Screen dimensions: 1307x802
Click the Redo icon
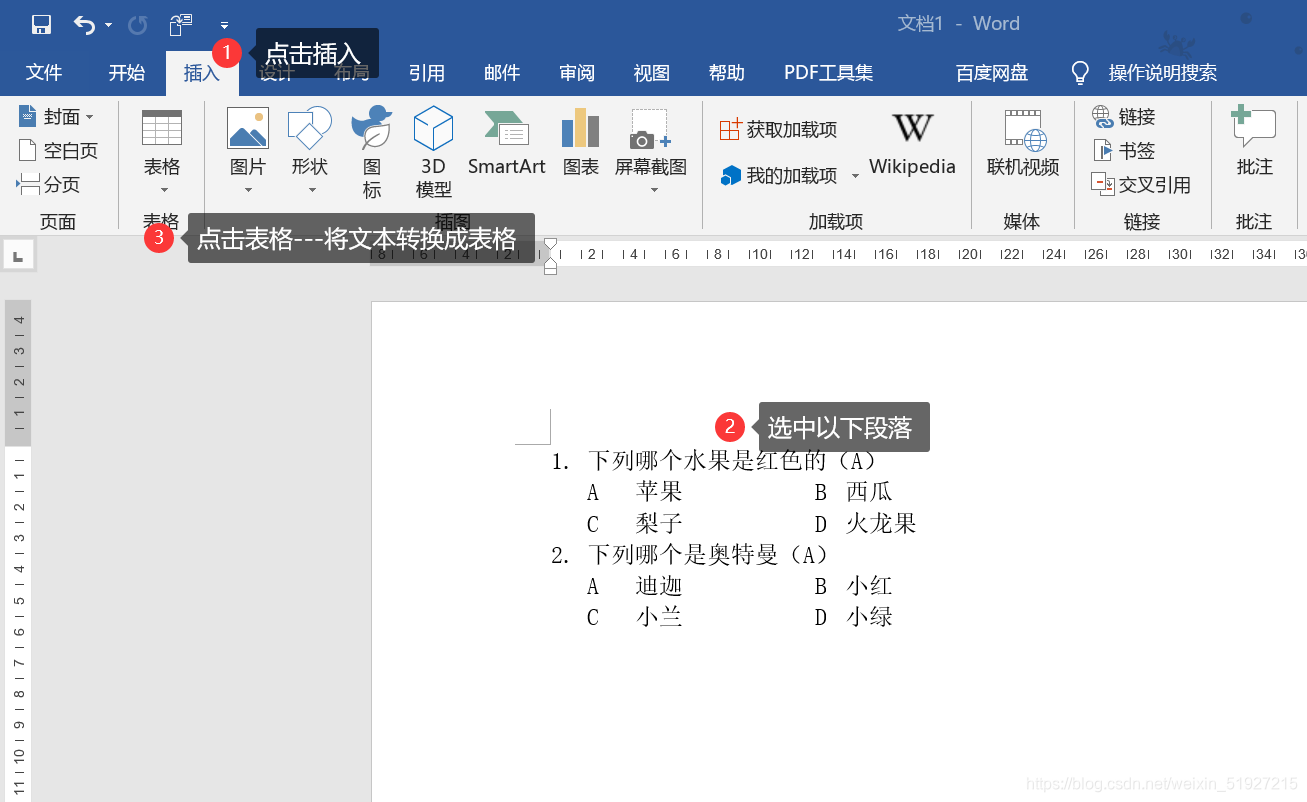point(138,25)
